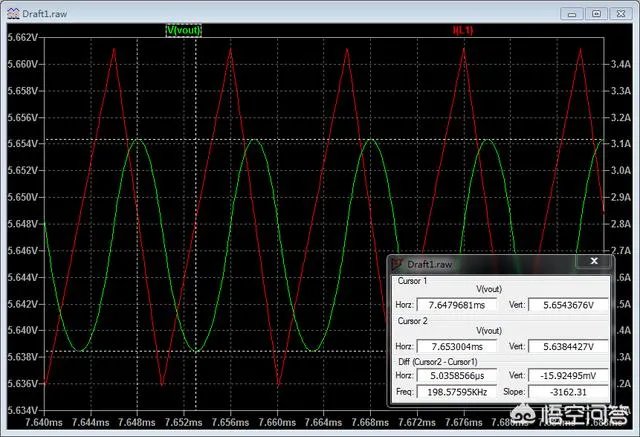Screen dimensions: 640x437
Task: Close the Draft1.raw waveform window
Action: 621,13
